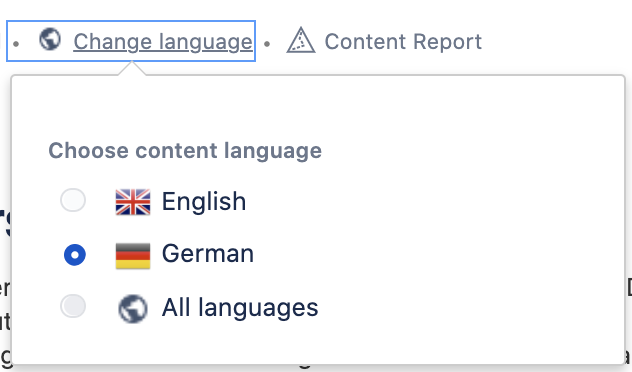This screenshot has height=372, width=632.
Task: Open the Change language link
Action: point(163,42)
